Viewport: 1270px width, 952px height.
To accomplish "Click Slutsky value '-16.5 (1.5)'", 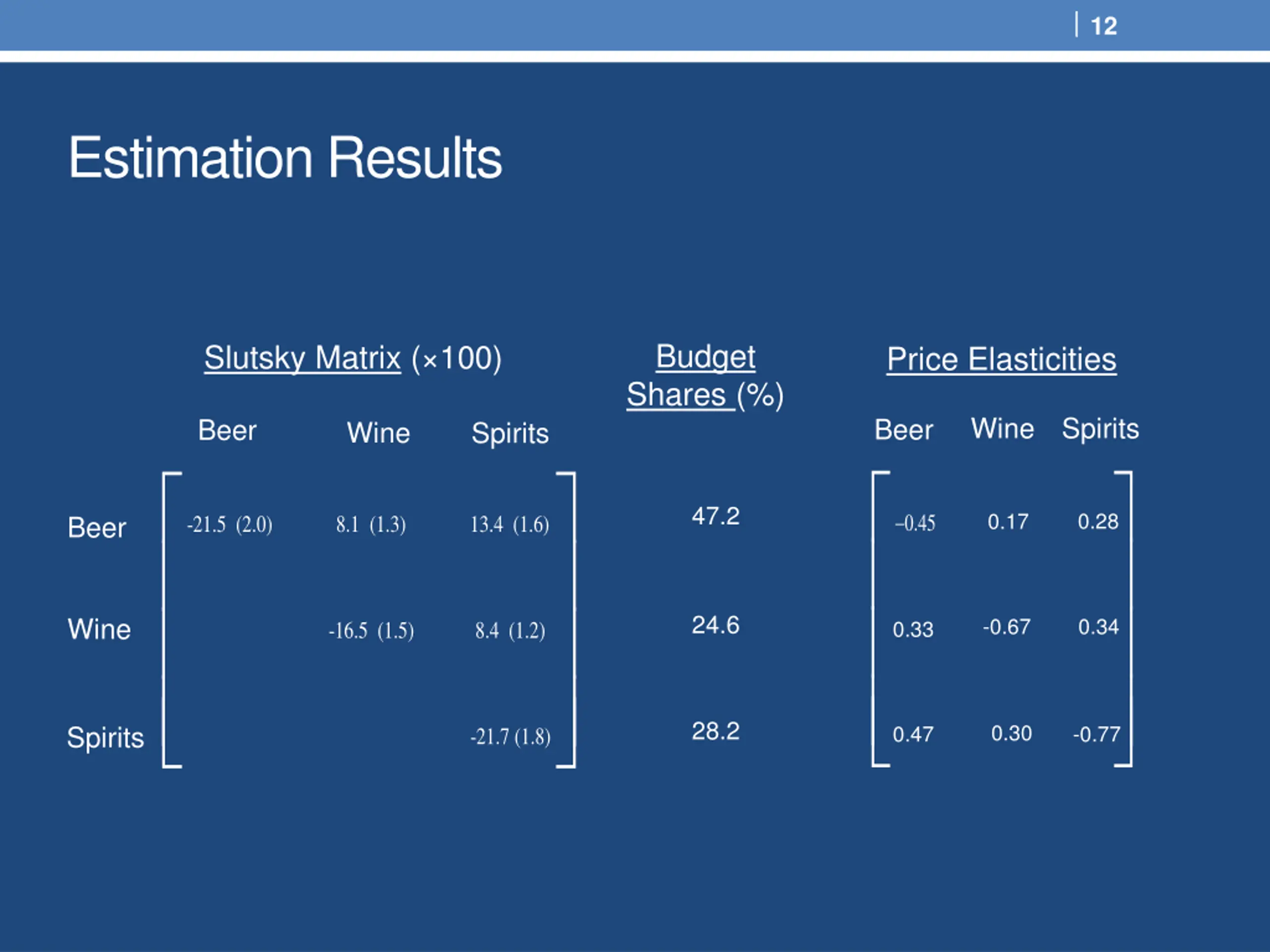I will pyautogui.click(x=371, y=631).
